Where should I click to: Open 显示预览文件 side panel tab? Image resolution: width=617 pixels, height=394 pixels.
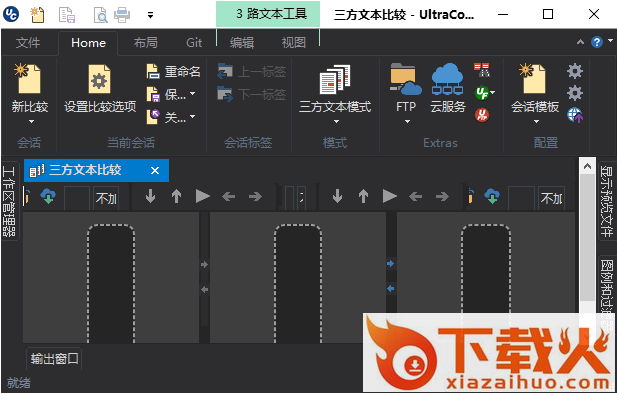tap(607, 201)
